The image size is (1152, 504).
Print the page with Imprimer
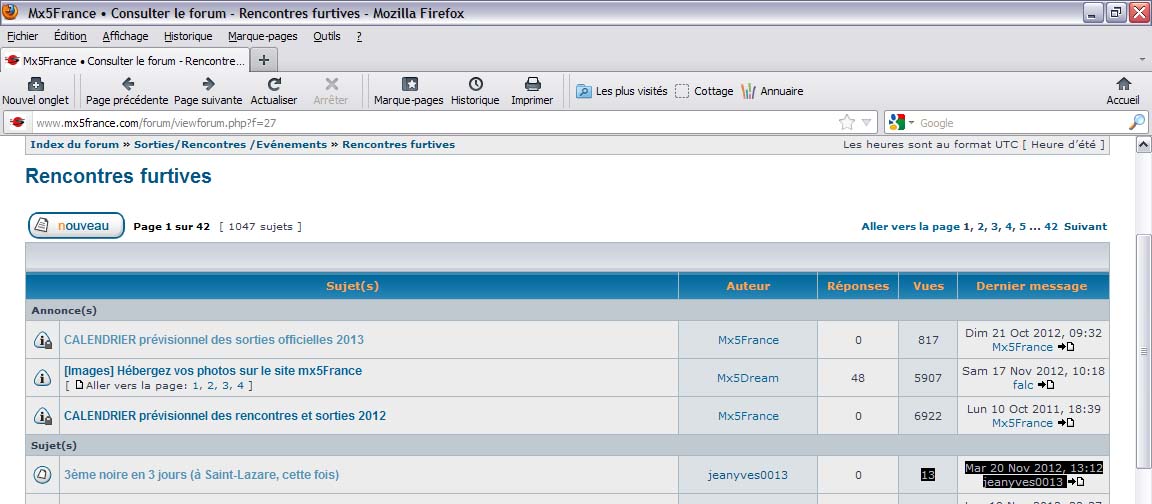pyautogui.click(x=533, y=92)
